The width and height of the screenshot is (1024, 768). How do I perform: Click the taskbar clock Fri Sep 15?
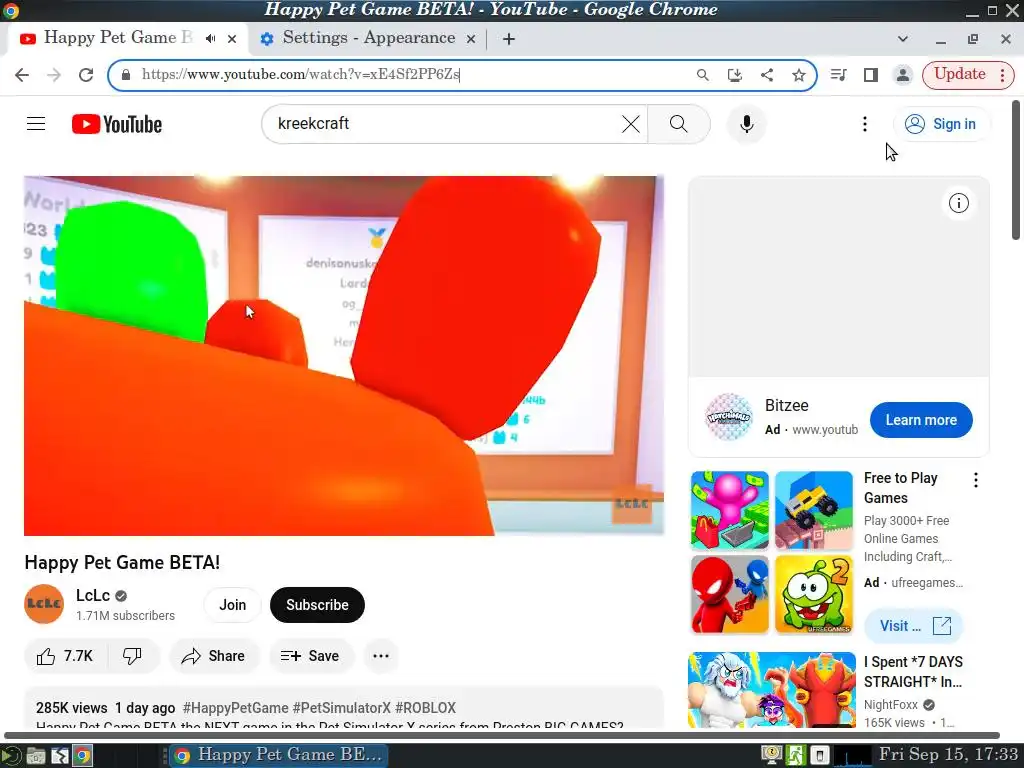(x=948, y=755)
